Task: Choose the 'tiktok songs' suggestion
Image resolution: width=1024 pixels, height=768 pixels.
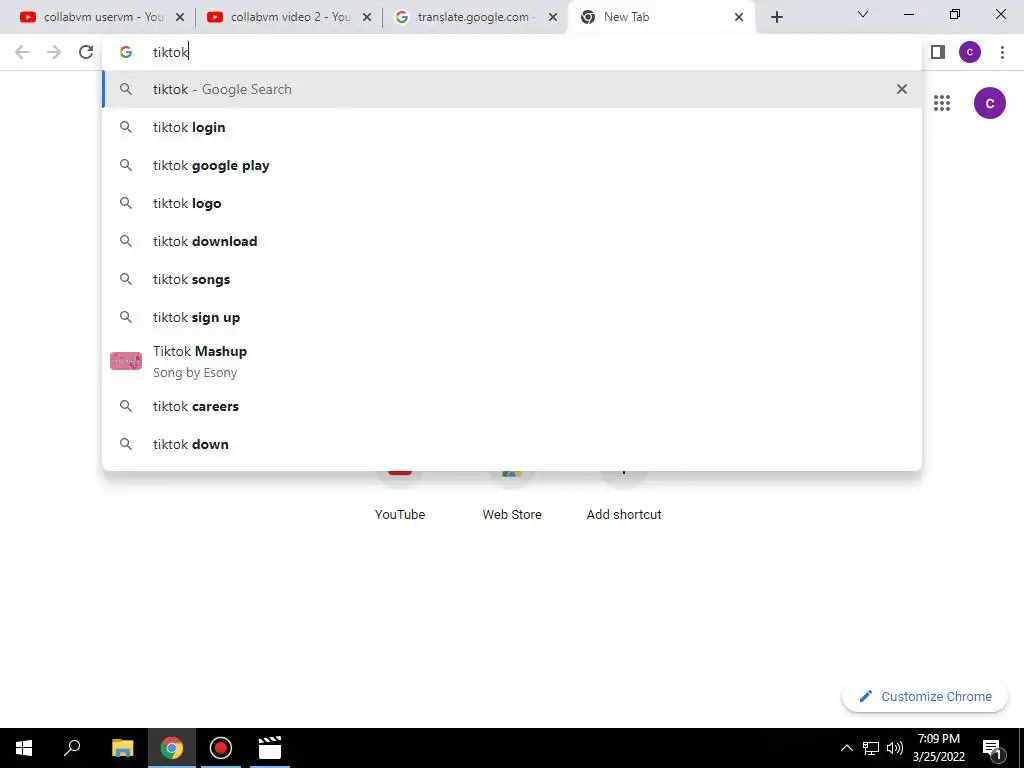Action: (x=512, y=279)
